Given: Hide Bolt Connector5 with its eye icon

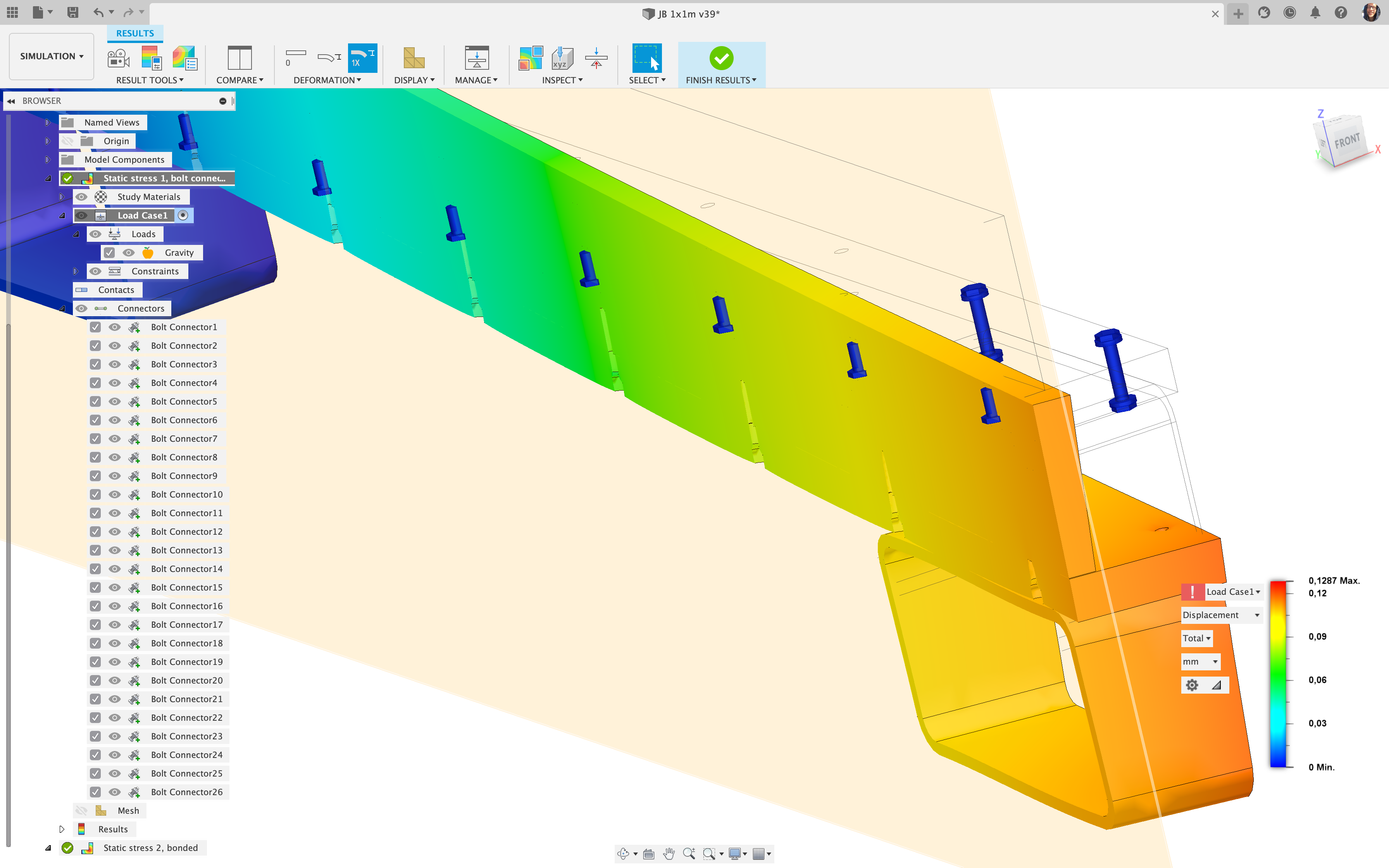Looking at the screenshot, I should [115, 401].
